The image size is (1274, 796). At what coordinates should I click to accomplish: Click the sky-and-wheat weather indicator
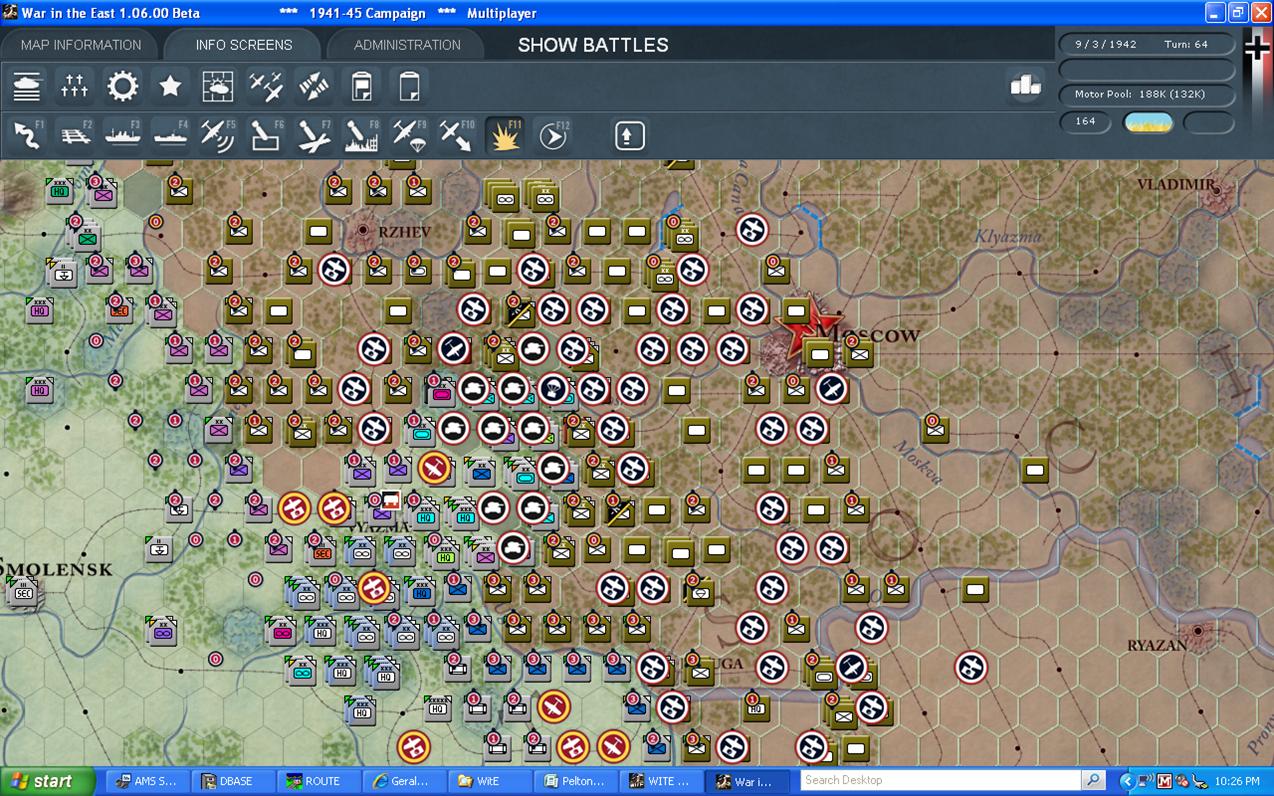1148,122
